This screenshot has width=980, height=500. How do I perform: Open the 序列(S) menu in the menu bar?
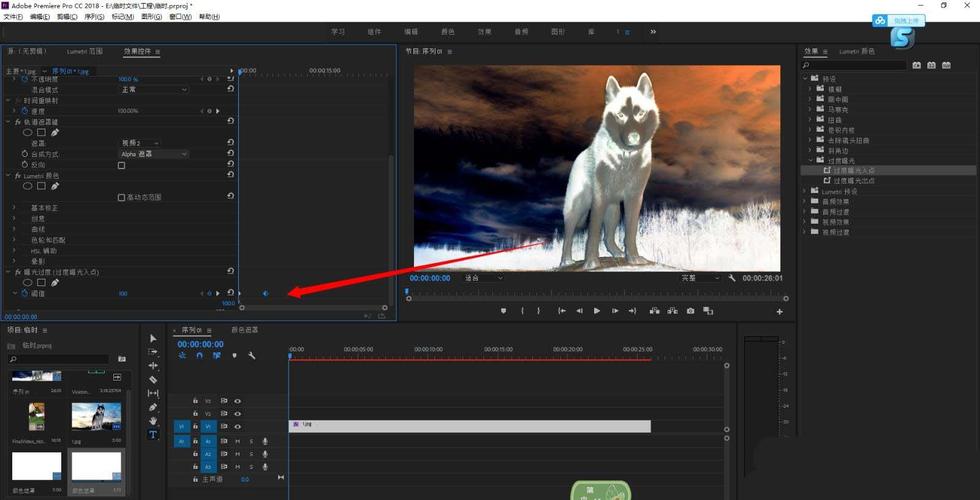94,17
